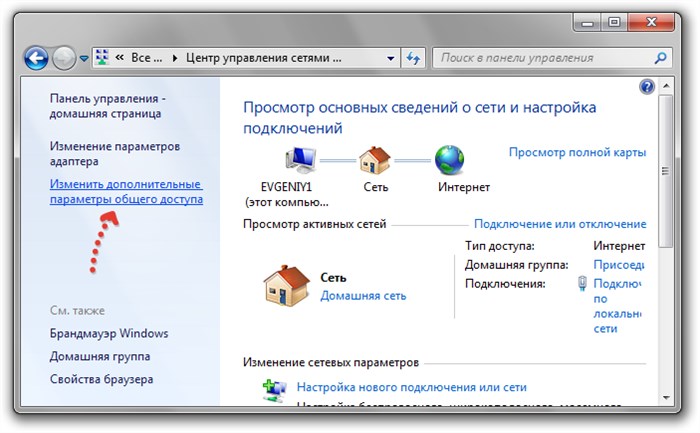The height and width of the screenshot is (433, 700).
Task: Click the EVGENIY1 computer icon
Action: (x=301, y=160)
